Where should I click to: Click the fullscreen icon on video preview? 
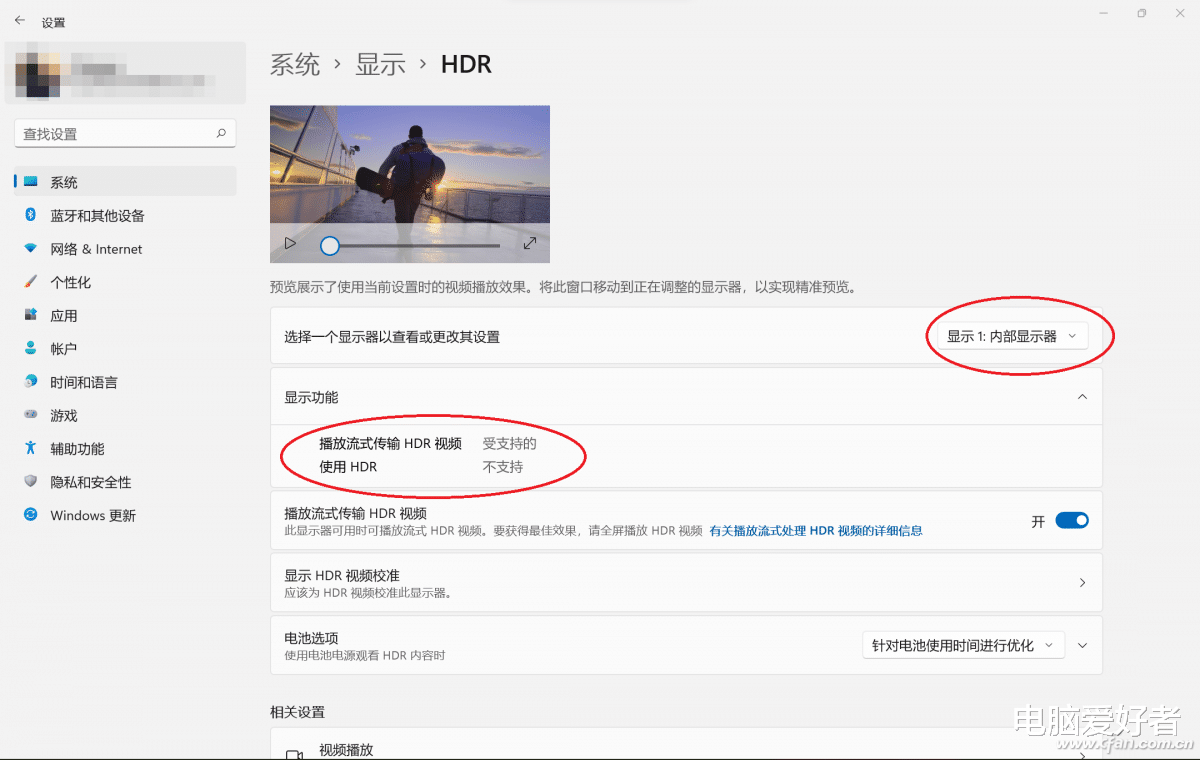530,242
